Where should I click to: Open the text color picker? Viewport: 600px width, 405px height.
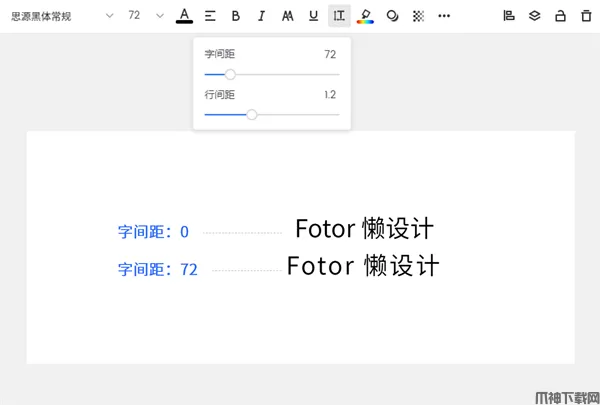[184, 16]
